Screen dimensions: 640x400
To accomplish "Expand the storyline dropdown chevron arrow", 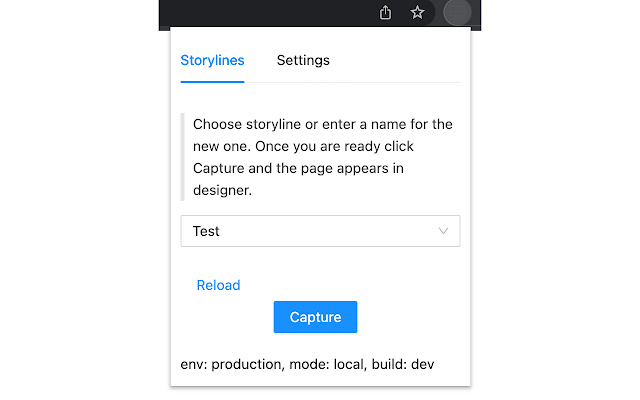I will (x=444, y=231).
